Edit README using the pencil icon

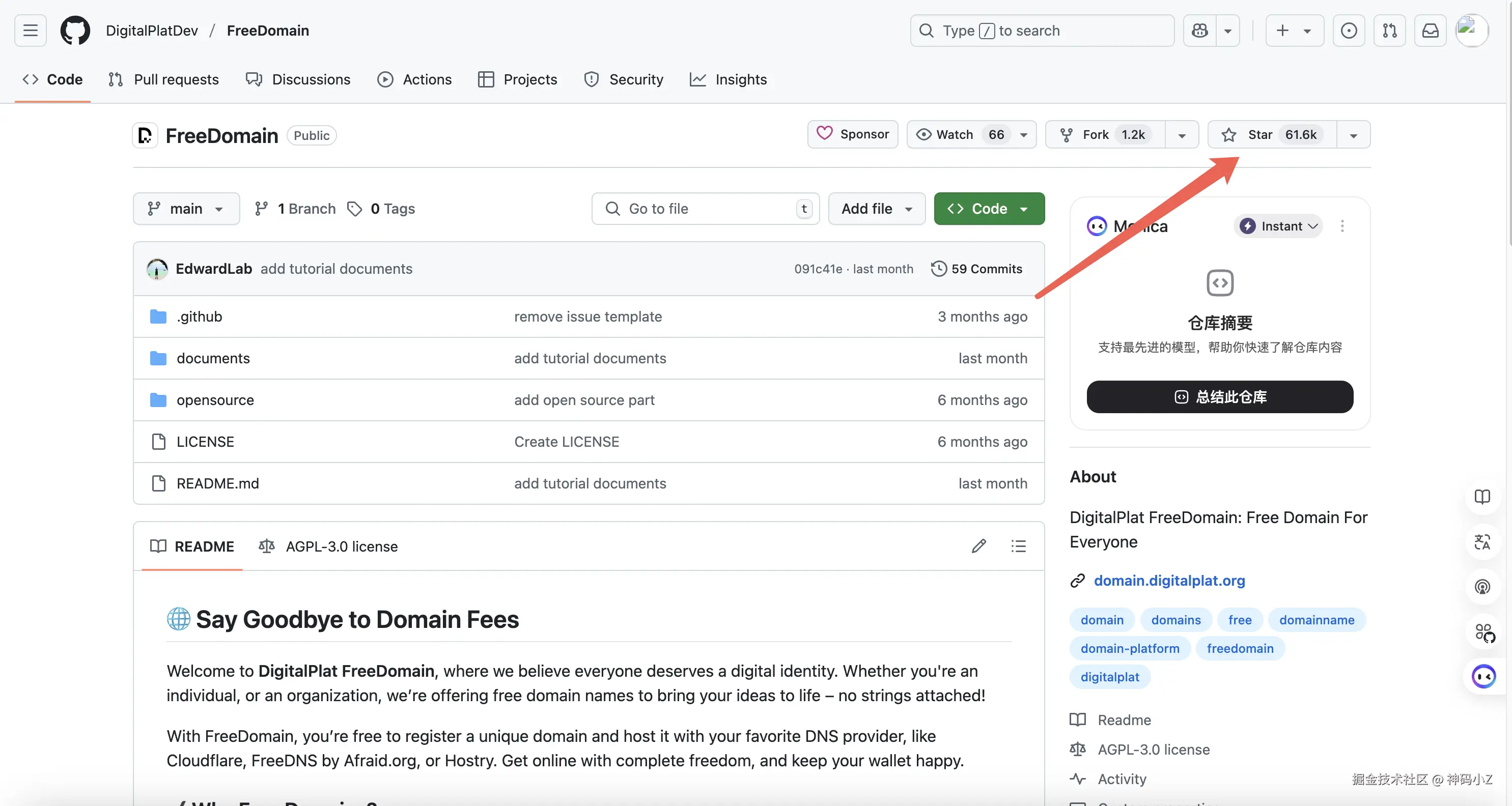click(x=978, y=546)
